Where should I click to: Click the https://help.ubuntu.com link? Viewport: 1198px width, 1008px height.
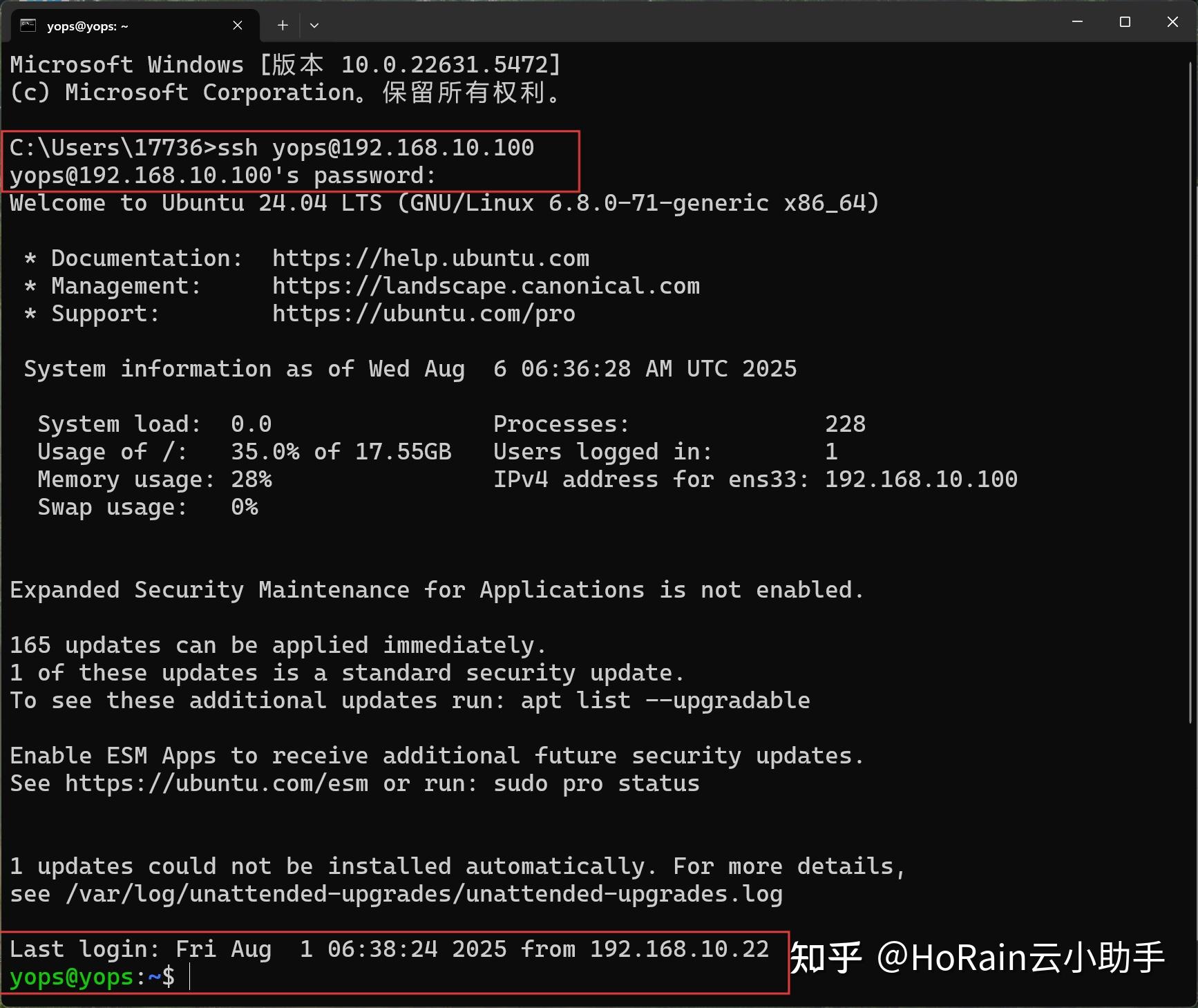430,258
